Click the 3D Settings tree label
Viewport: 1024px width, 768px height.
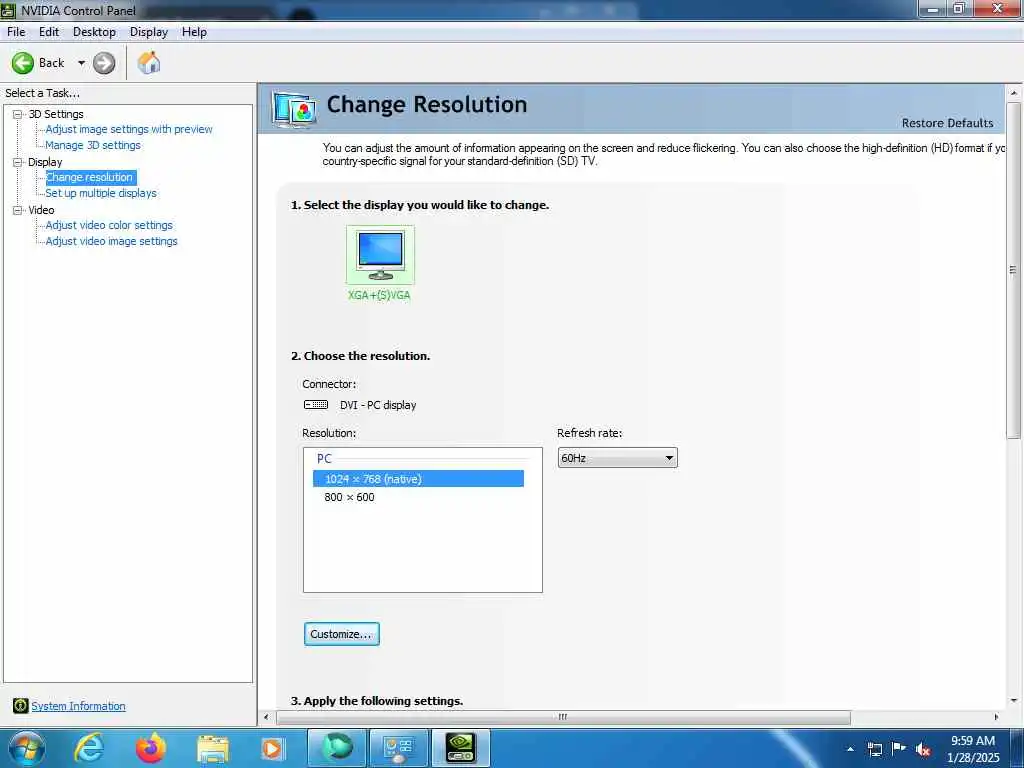click(x=56, y=114)
